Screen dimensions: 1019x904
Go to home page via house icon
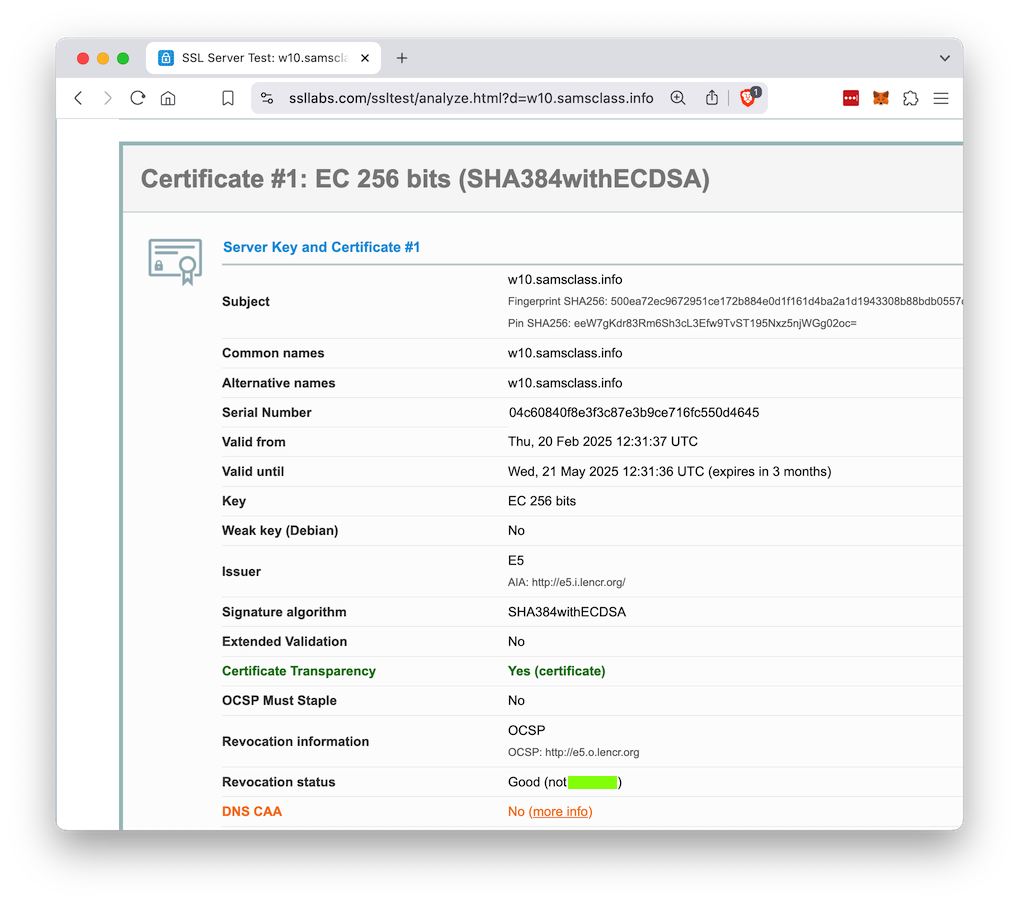tap(168, 98)
